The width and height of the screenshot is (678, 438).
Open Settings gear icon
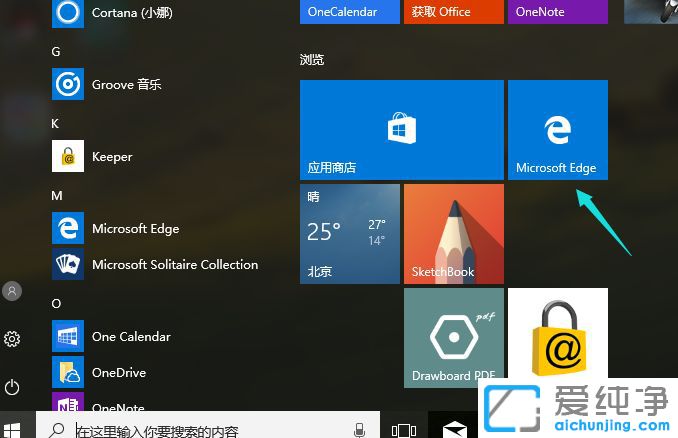[x=12, y=339]
